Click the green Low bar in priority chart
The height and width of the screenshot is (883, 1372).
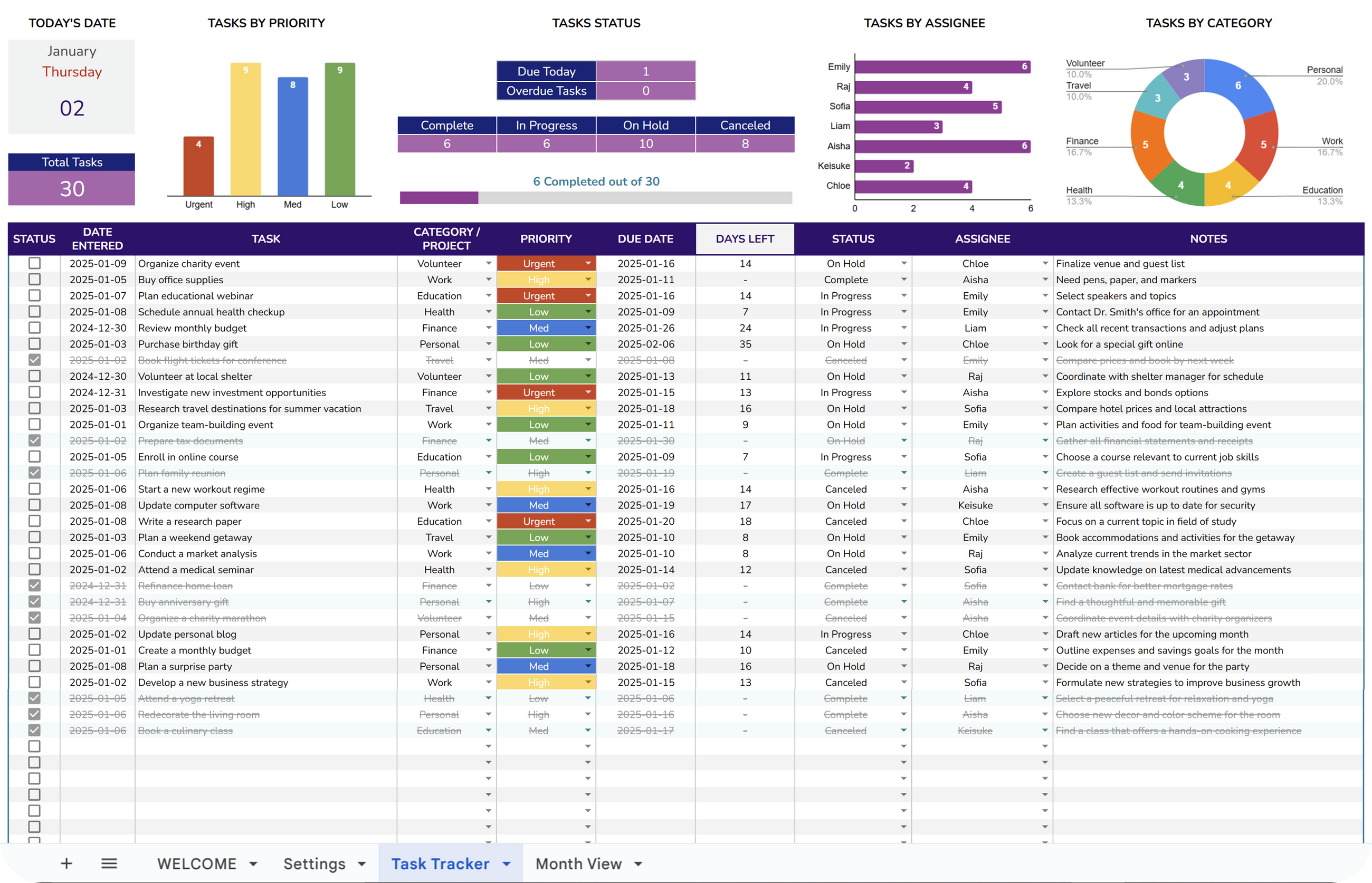339,129
